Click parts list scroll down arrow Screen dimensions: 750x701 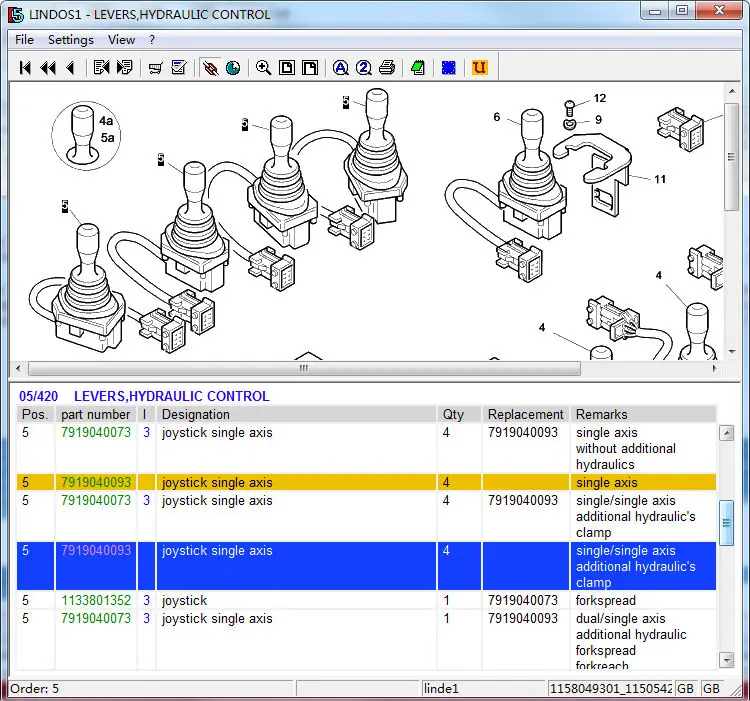pos(727,659)
